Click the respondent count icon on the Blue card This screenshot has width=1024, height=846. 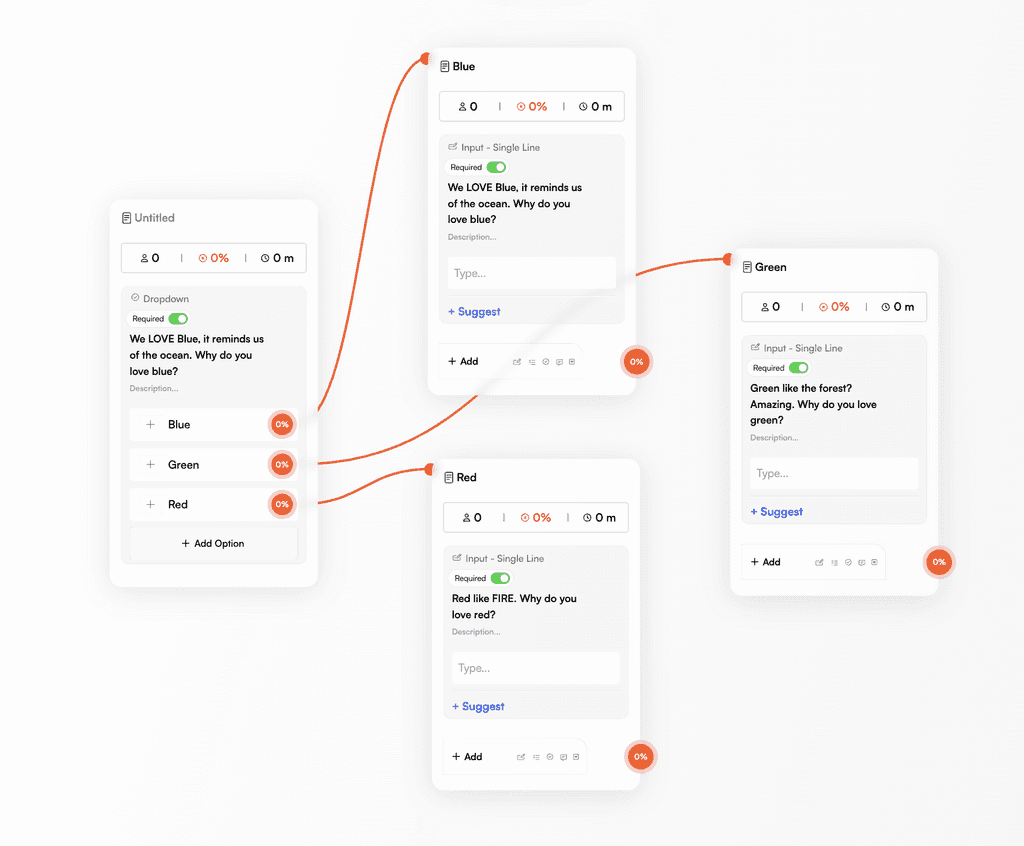point(461,106)
